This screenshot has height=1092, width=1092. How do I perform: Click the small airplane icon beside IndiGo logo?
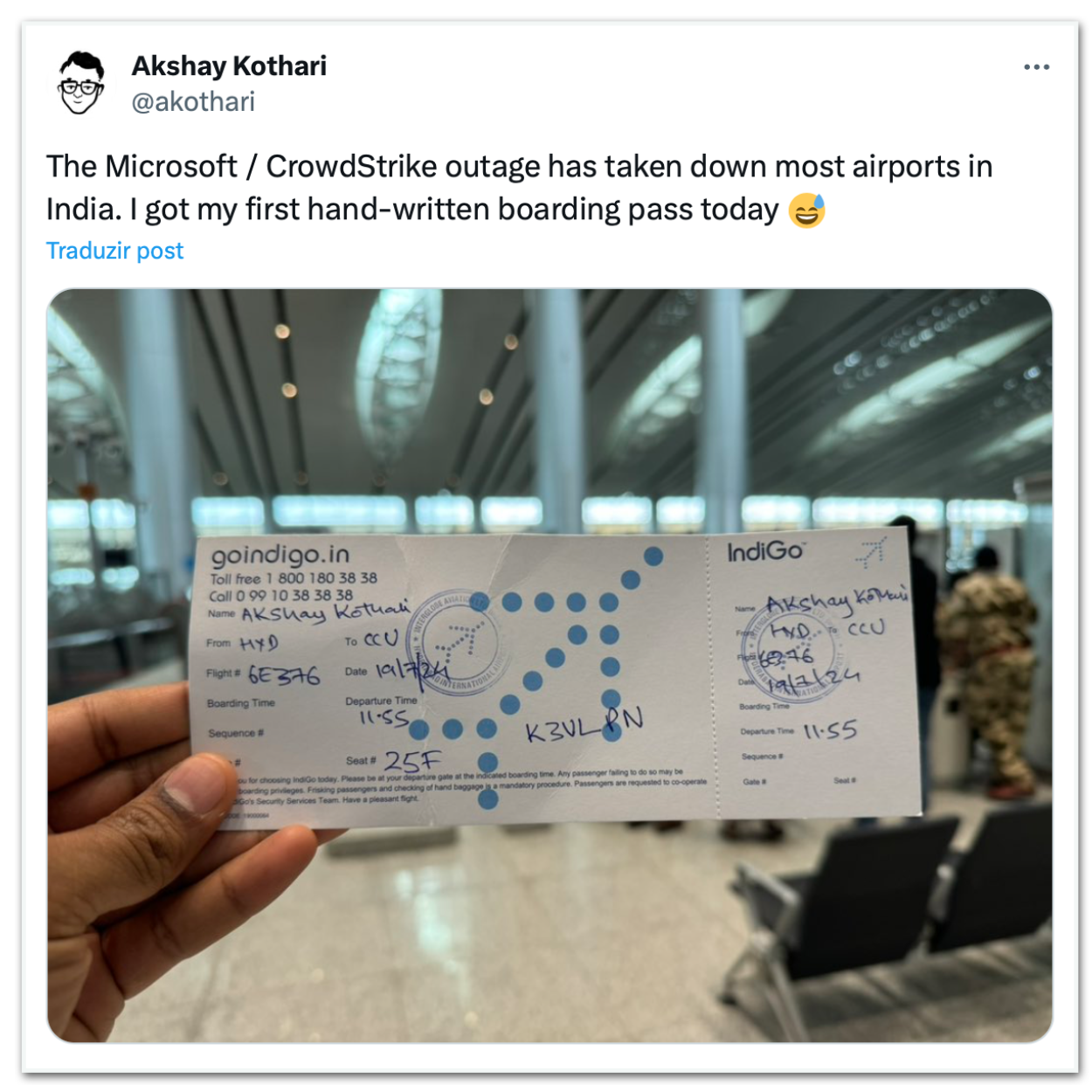click(x=870, y=552)
